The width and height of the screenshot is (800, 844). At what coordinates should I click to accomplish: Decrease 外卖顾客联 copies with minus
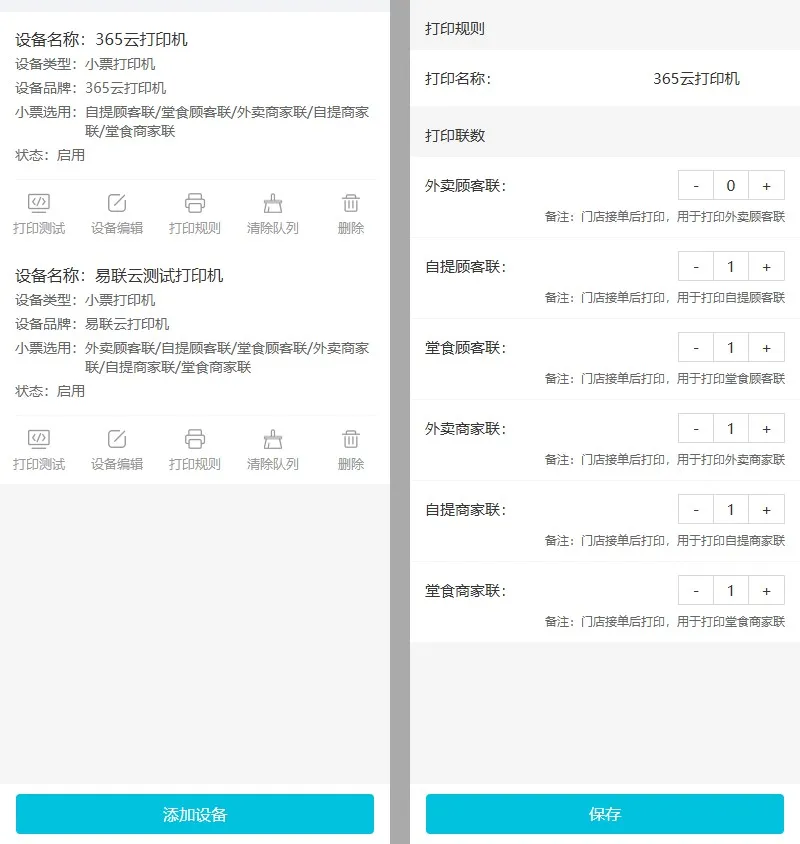click(x=696, y=186)
